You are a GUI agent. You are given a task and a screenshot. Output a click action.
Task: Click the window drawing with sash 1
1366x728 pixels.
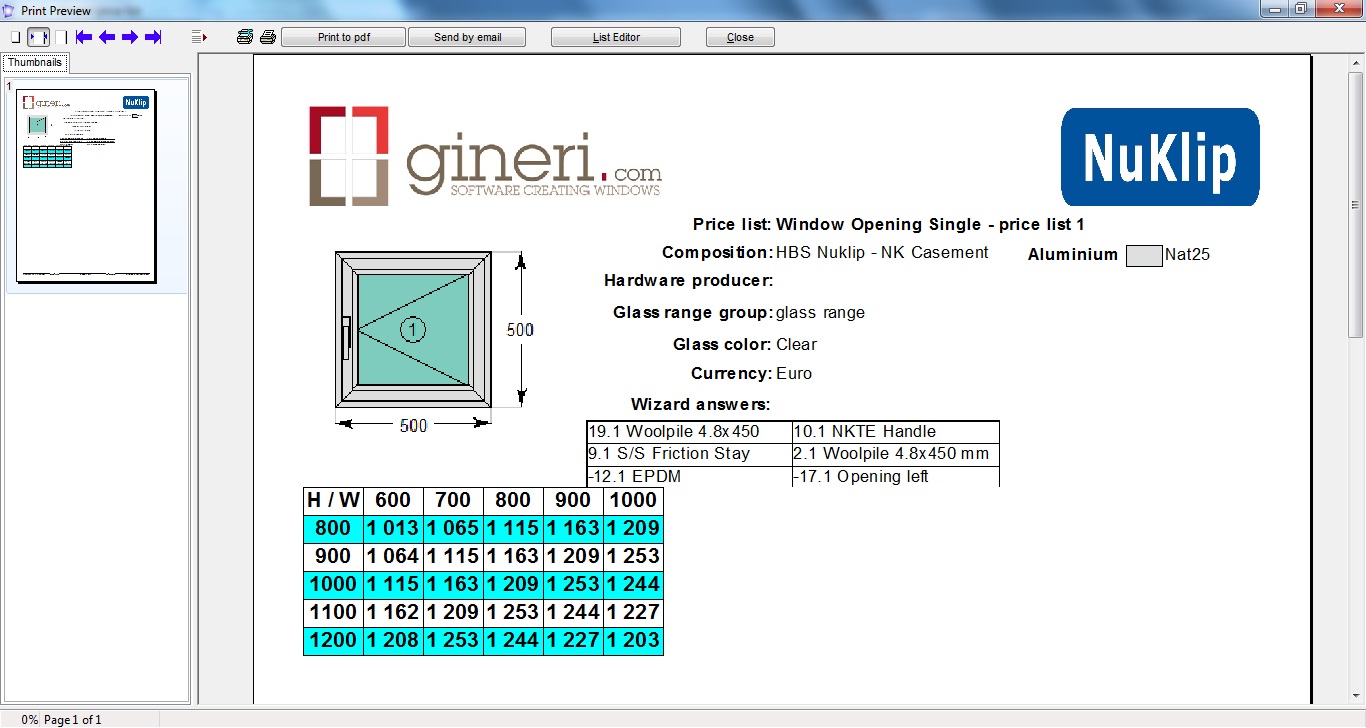click(x=413, y=329)
